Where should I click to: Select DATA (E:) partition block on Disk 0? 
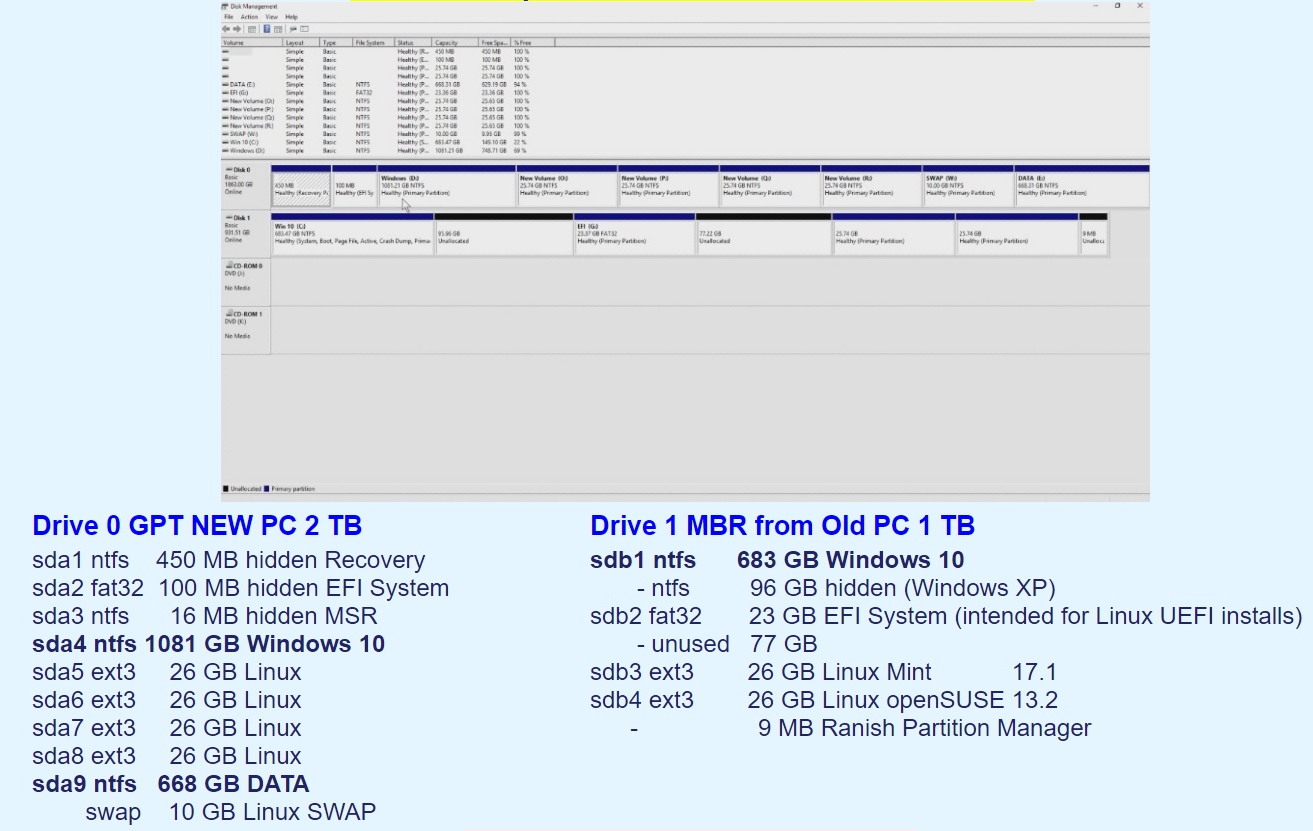pyautogui.click(x=1082, y=186)
